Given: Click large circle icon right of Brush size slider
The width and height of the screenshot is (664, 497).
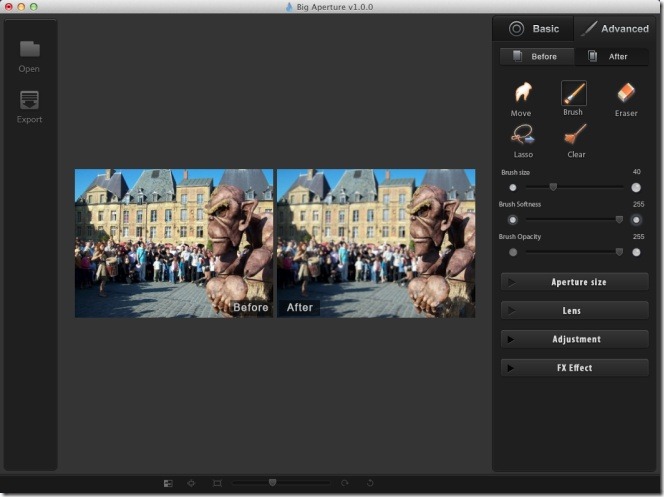Looking at the screenshot, I should tap(636, 187).
